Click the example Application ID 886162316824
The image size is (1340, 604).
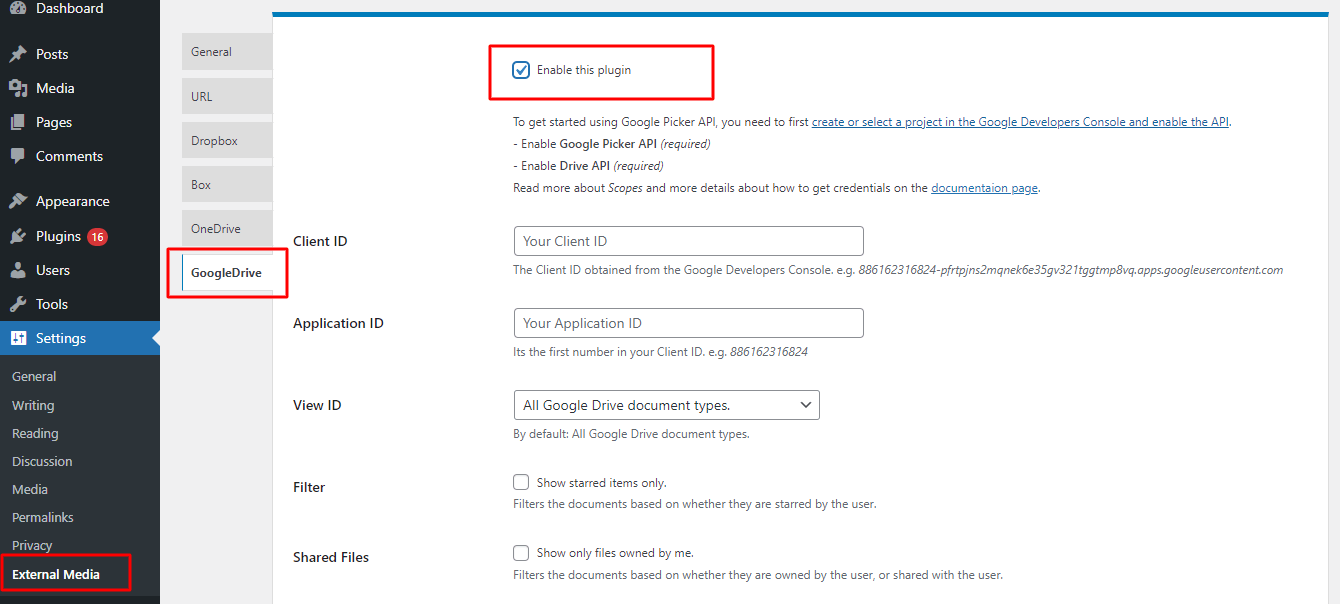[769, 352]
